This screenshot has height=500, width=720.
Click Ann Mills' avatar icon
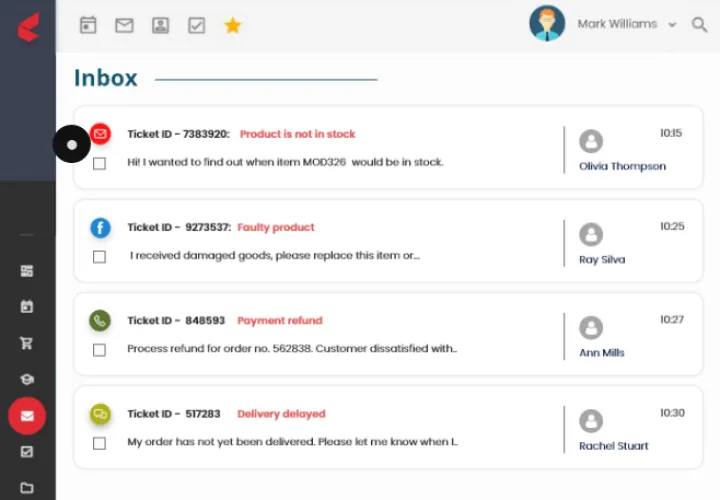(591, 328)
